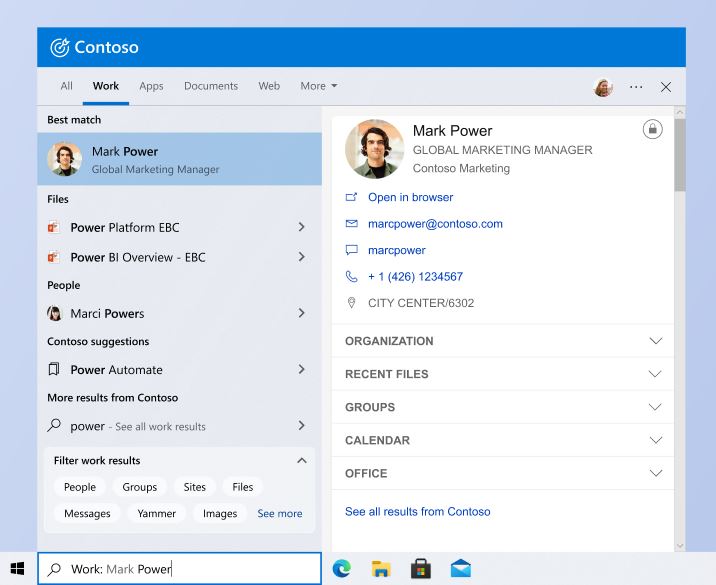Click the three-dots options icon

[636, 87]
